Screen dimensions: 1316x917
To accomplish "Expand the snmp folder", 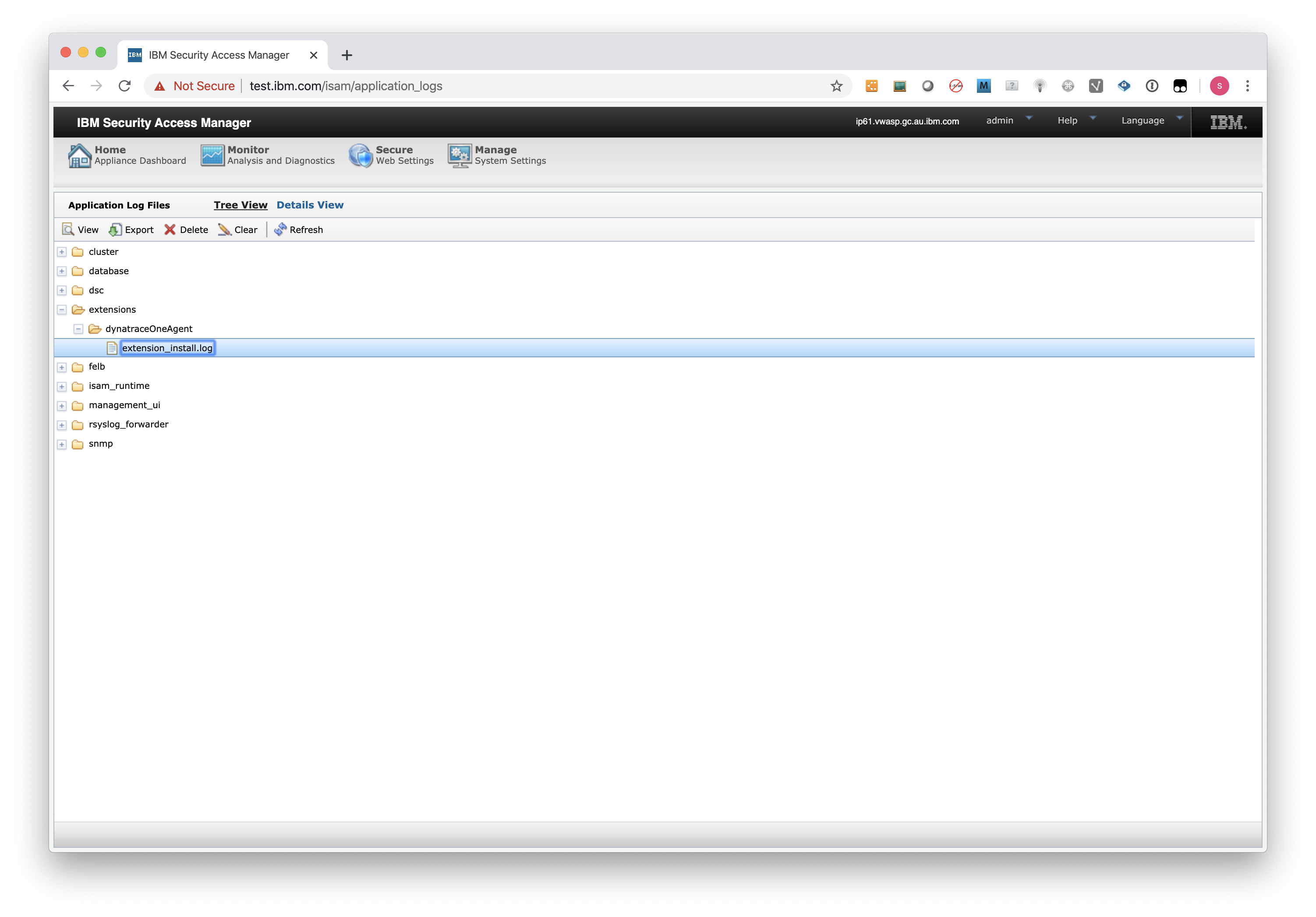I will [62, 443].
